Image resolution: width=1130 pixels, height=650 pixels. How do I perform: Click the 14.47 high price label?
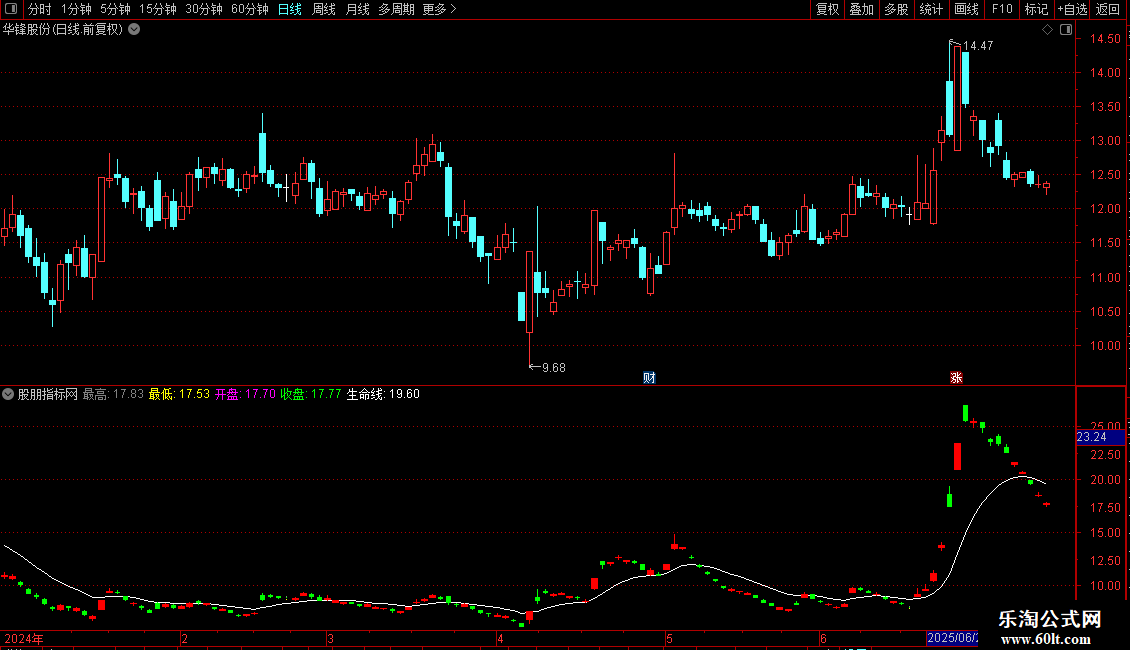978,45
